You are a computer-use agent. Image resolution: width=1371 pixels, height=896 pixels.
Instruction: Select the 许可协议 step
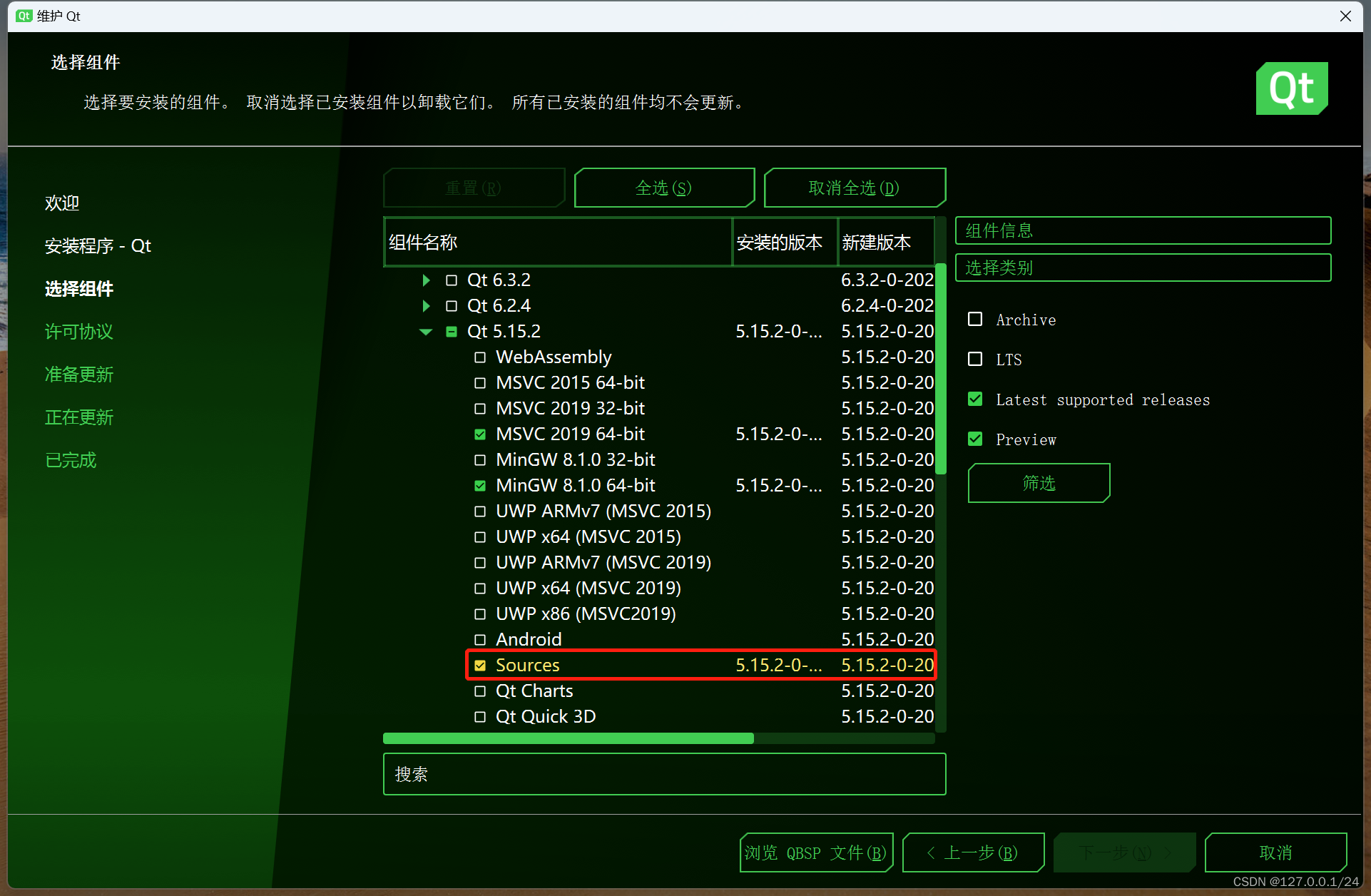pyautogui.click(x=79, y=332)
